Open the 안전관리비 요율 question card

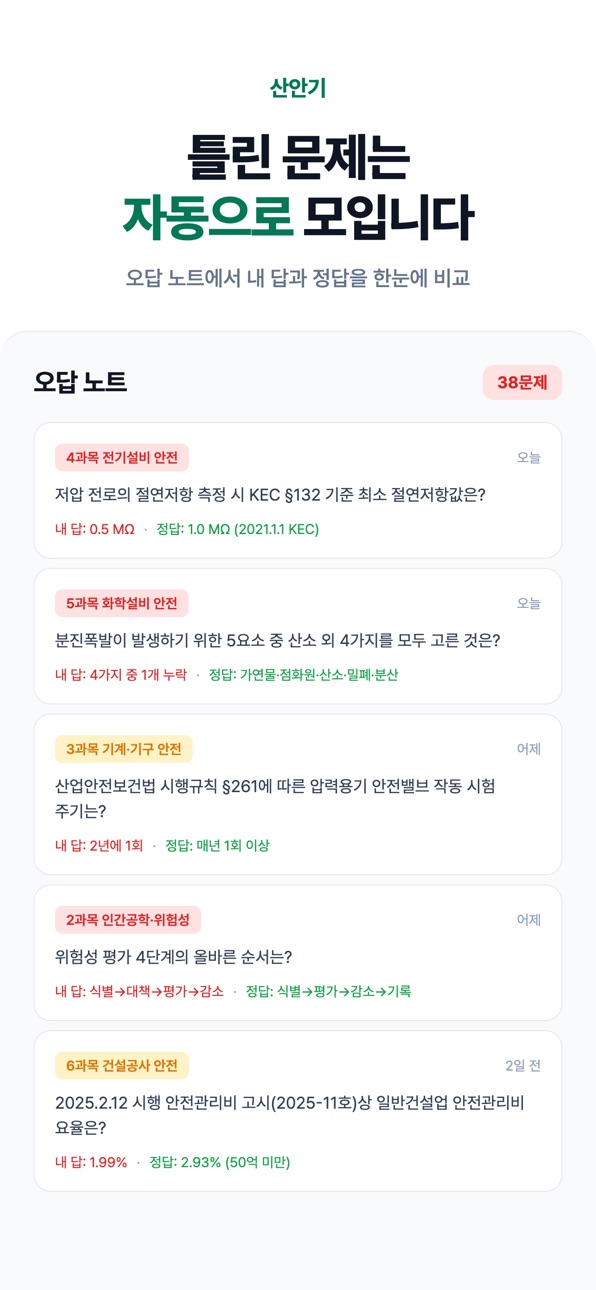pyautogui.click(x=298, y=1111)
